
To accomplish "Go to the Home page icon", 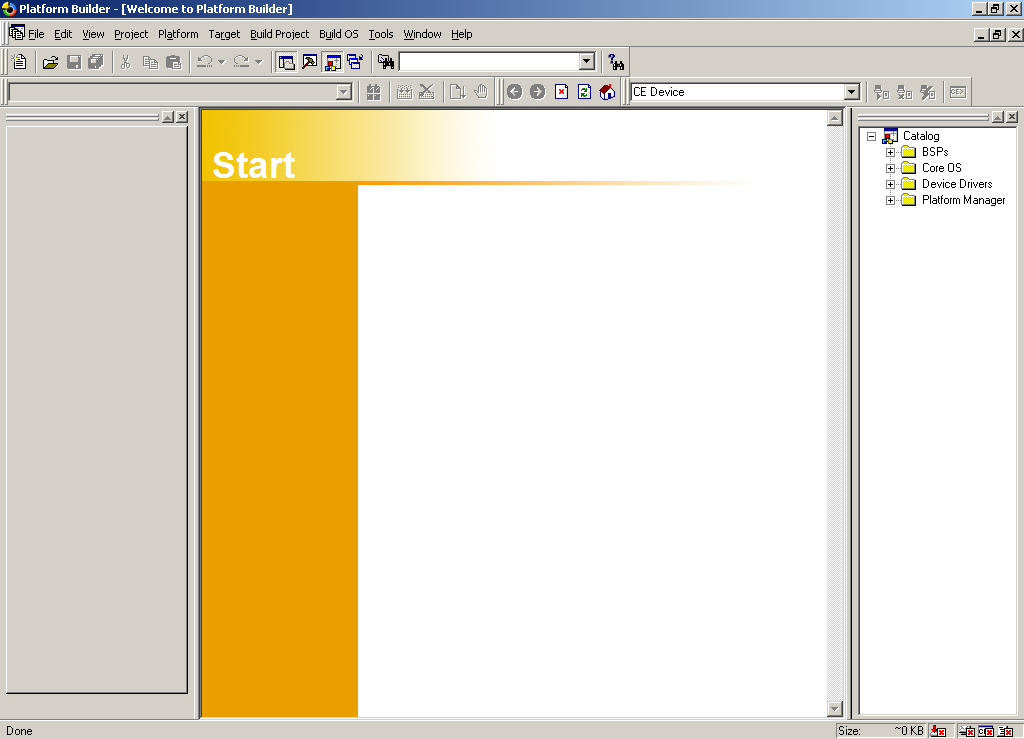I will tap(607, 92).
